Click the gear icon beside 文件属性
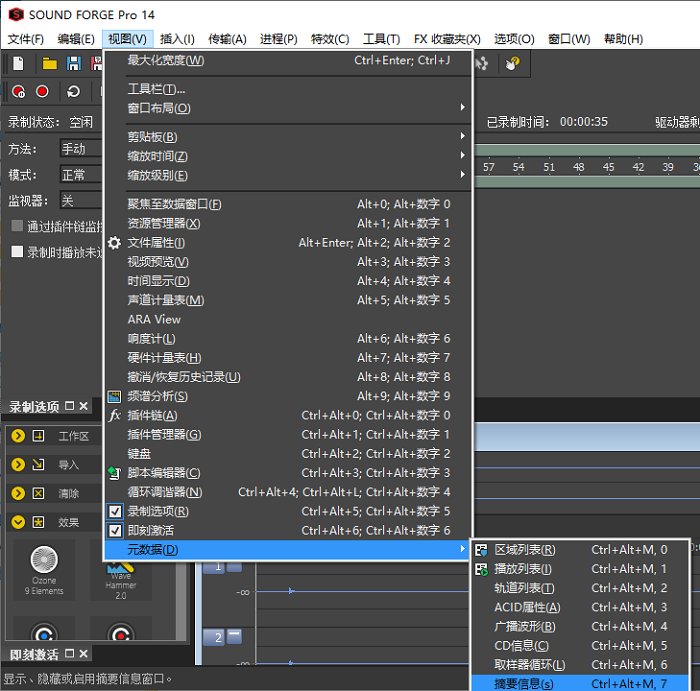 pyautogui.click(x=114, y=243)
